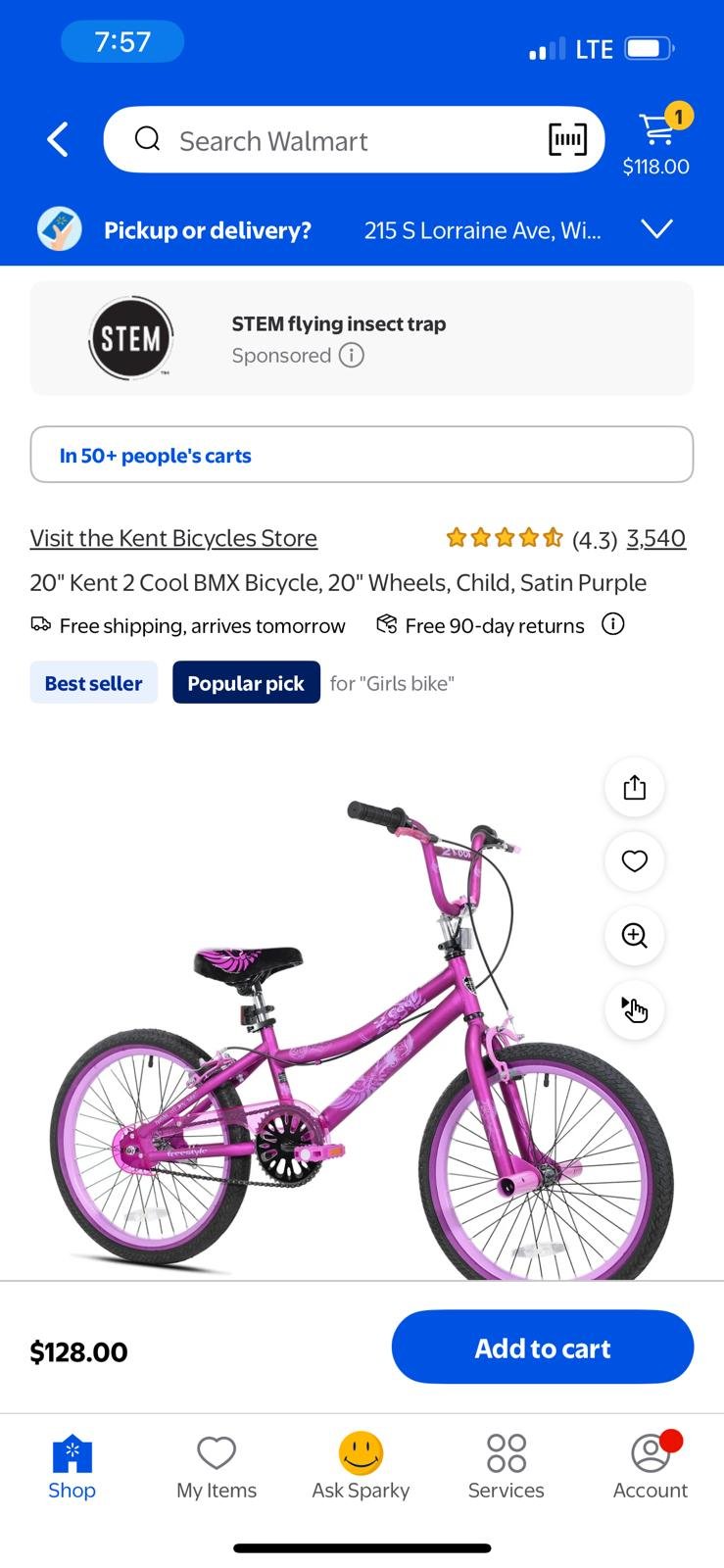This screenshot has height=1568, width=724.
Task: Open the barcode scanner
Action: tap(567, 140)
